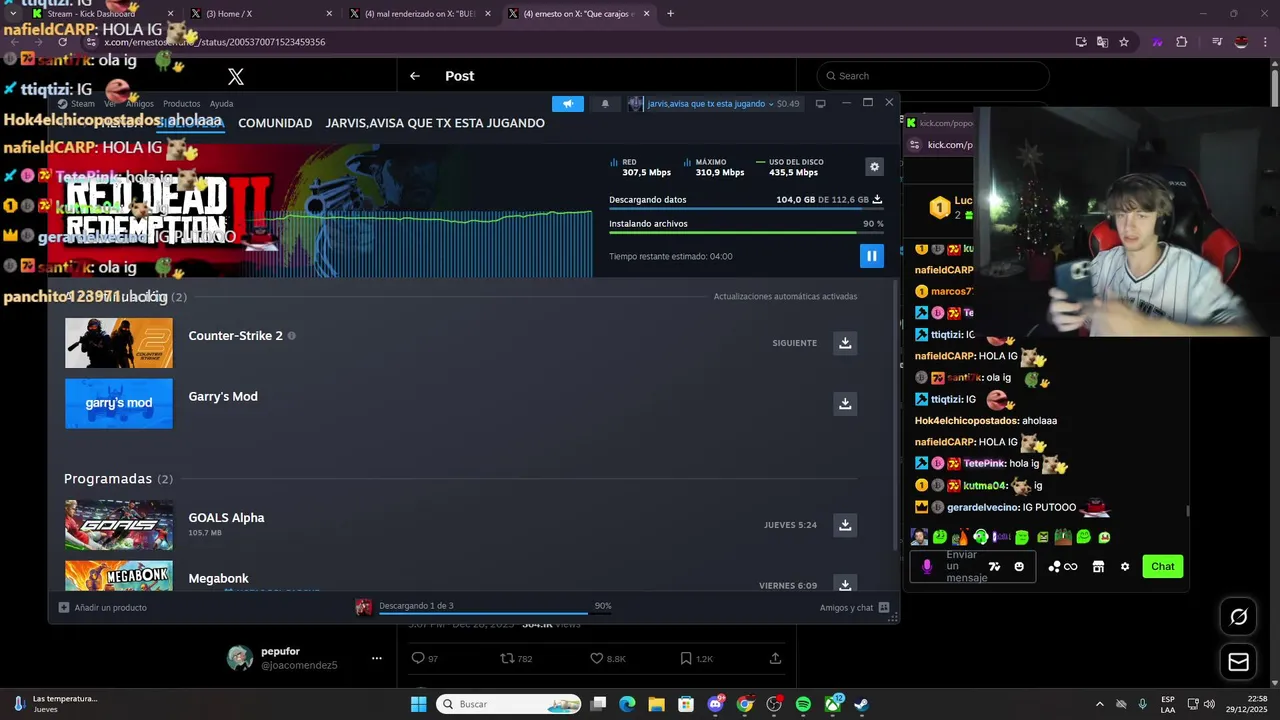Repost the X post with 782 reposts

(x=516, y=659)
